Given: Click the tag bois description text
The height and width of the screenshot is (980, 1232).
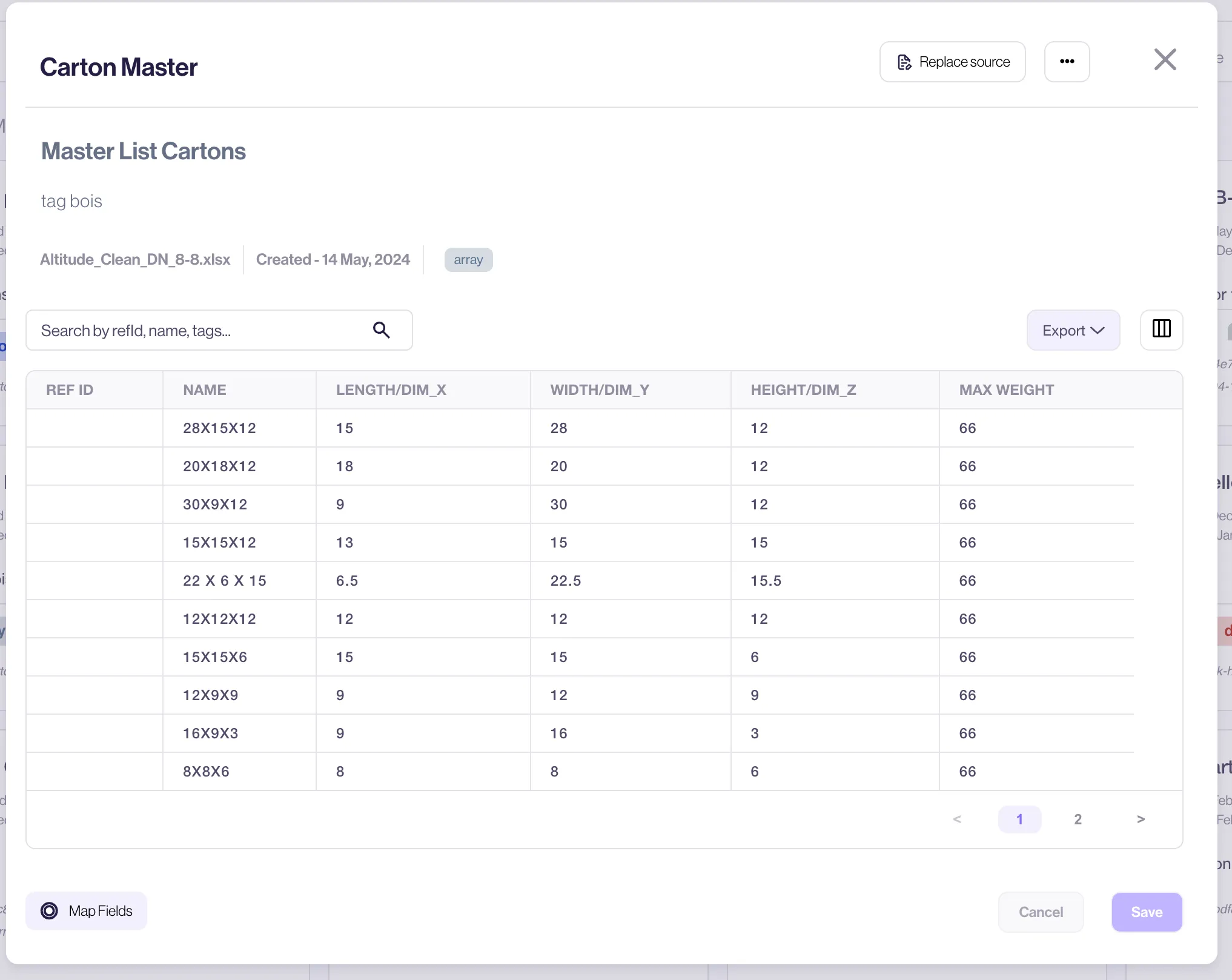Looking at the screenshot, I should coord(71,201).
